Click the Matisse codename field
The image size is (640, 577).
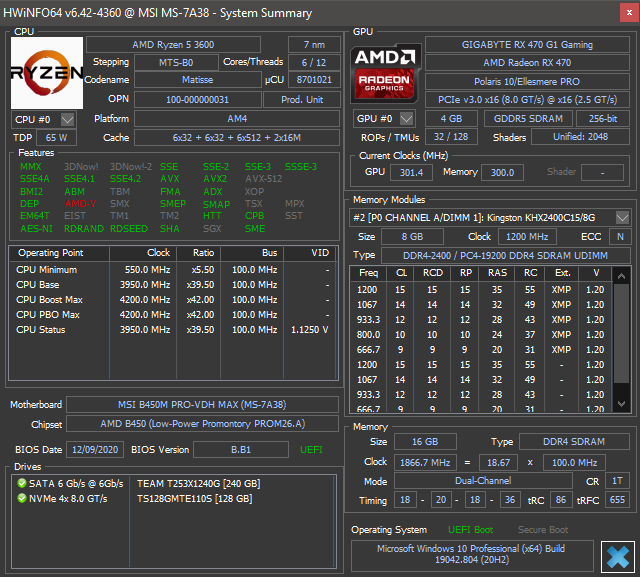(x=198, y=80)
